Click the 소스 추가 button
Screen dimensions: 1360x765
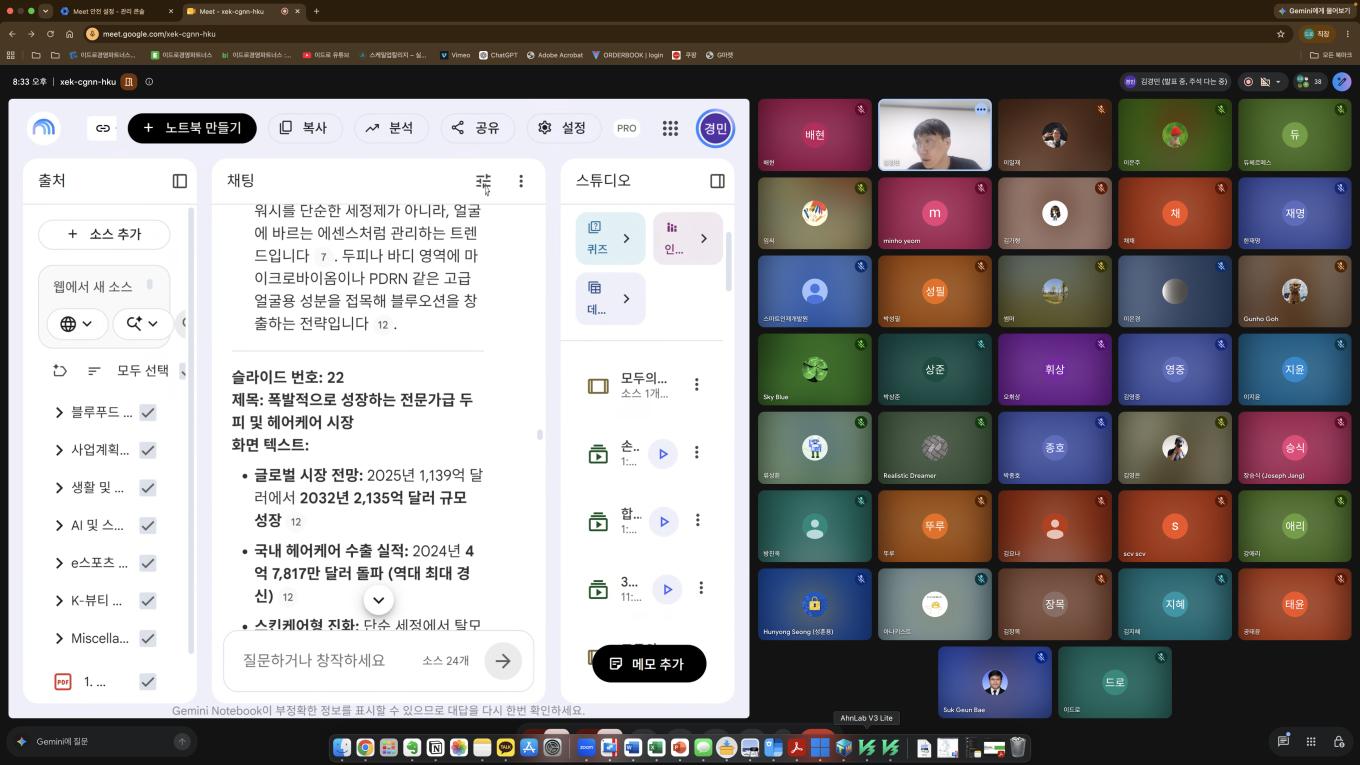104,234
